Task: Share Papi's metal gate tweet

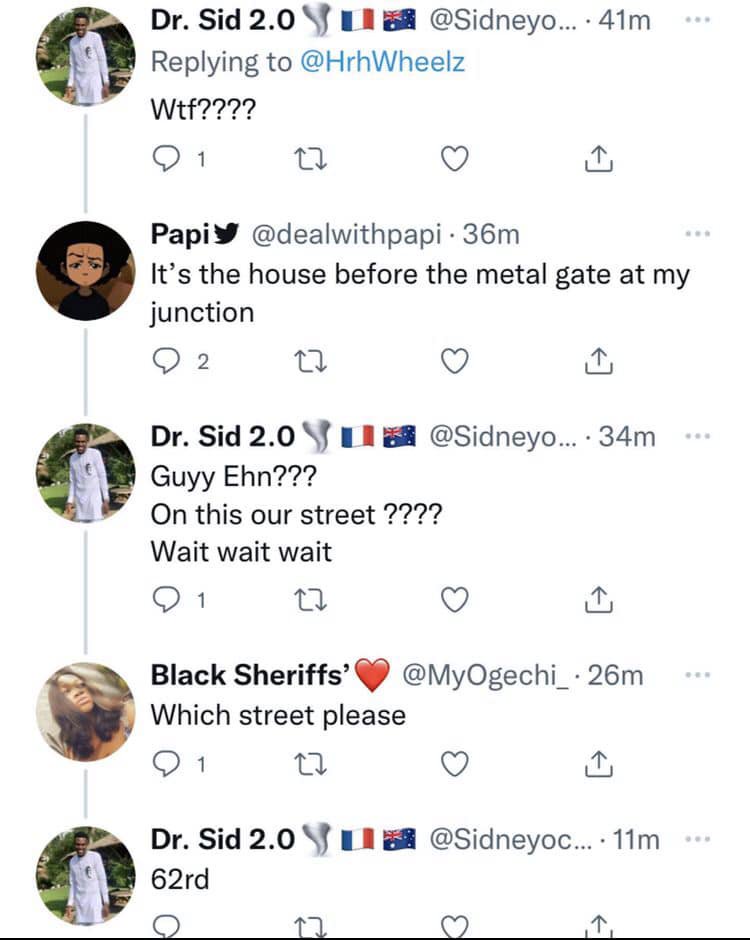Action: coord(596,361)
